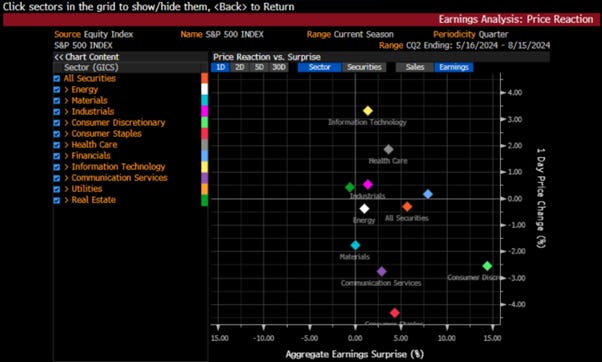Toggle the Utilities sector checkbox
The width and height of the screenshot is (602, 362).
tap(57, 189)
